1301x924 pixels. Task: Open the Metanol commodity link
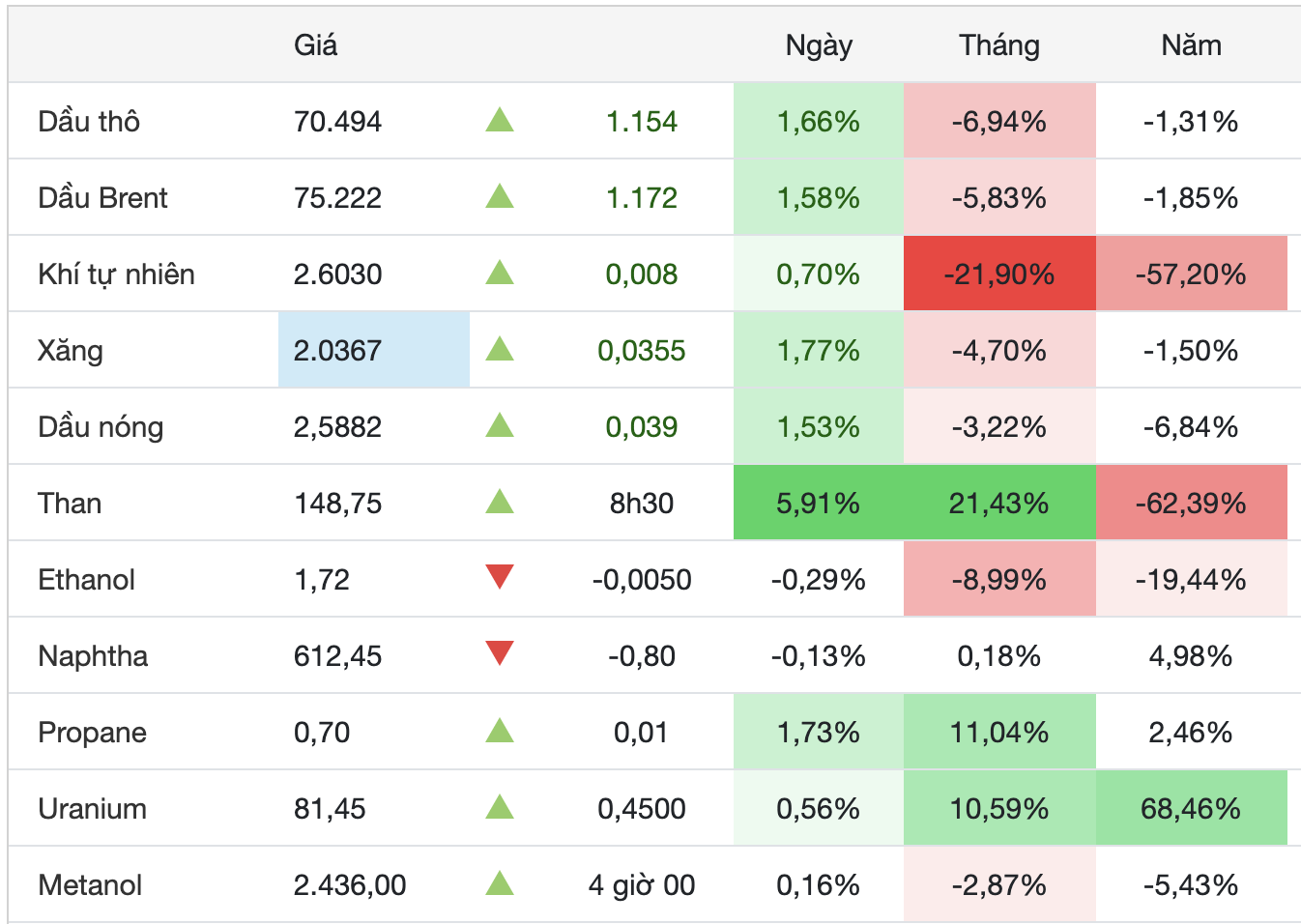pos(90,885)
